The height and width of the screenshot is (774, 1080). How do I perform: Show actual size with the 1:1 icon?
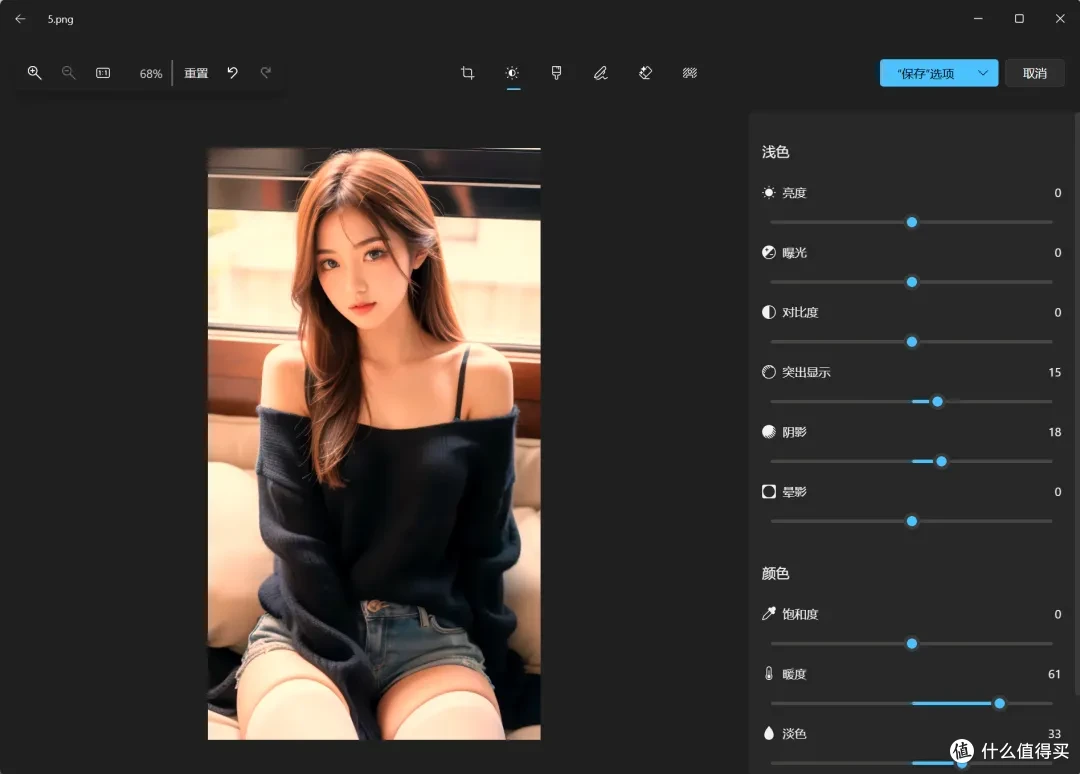pos(103,73)
